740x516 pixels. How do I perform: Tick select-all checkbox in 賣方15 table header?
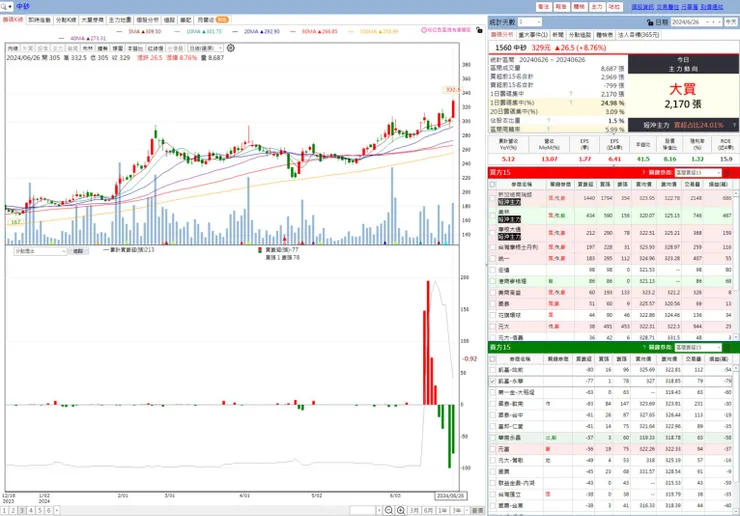coord(493,359)
